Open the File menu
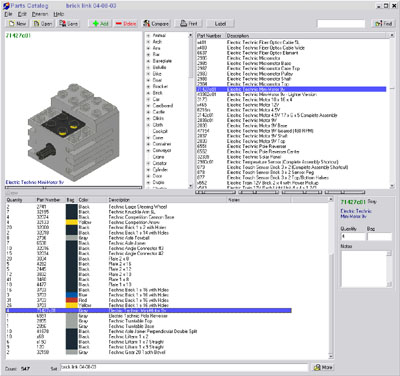The width and height of the screenshot is (400, 376). 8,14
